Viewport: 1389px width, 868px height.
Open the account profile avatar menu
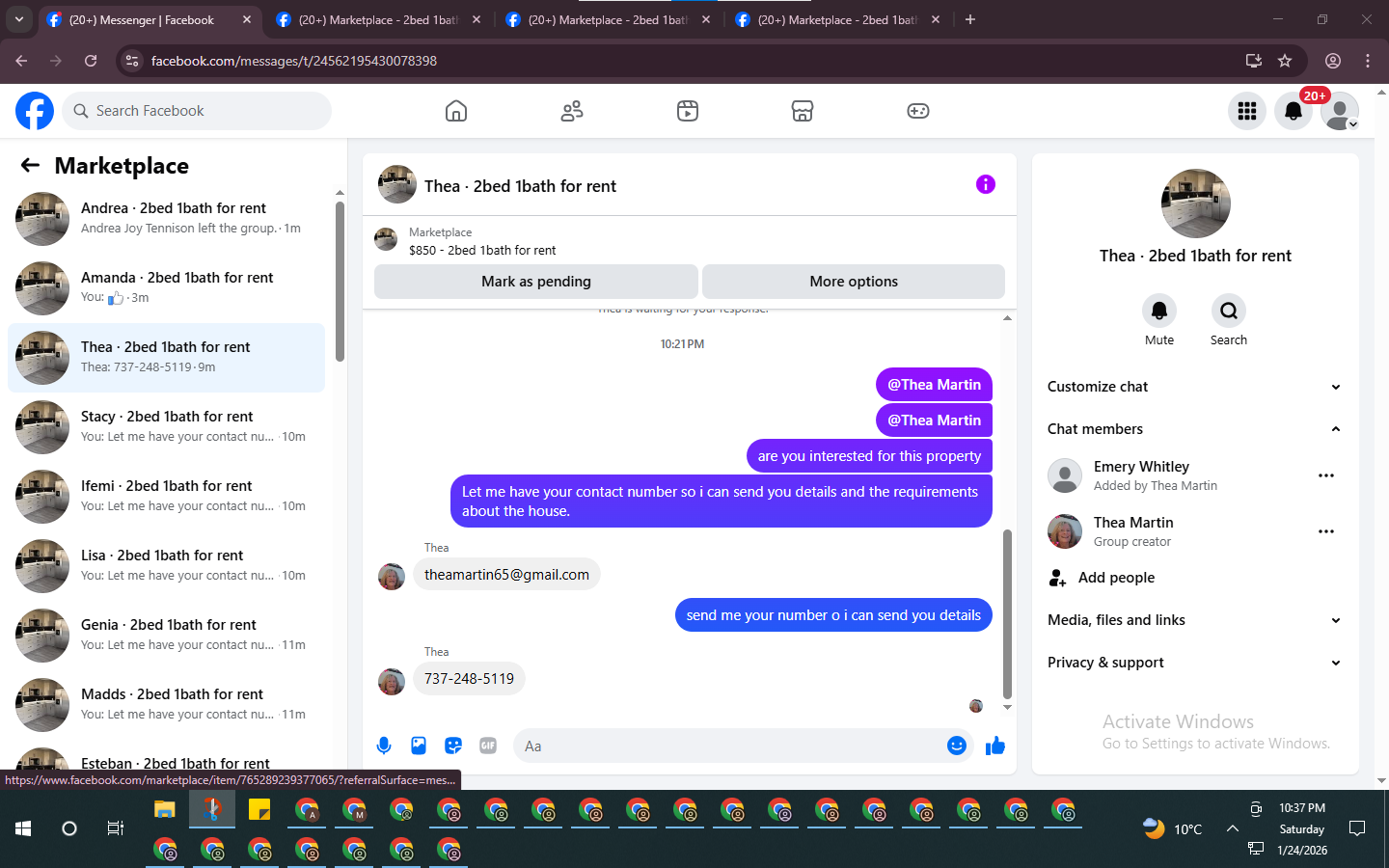pyautogui.click(x=1340, y=111)
